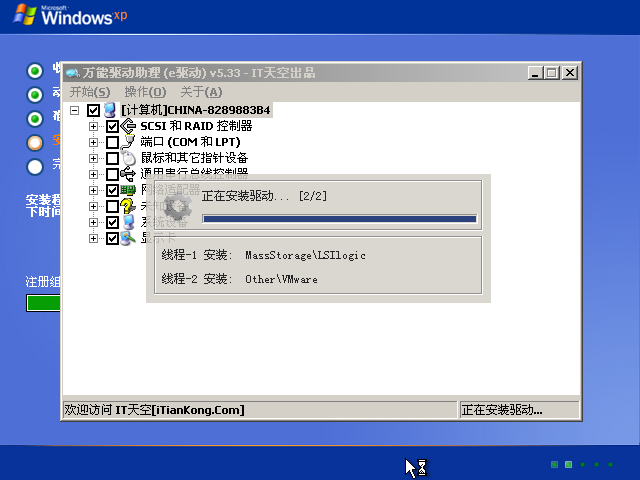Expand the unknown device node
The image size is (640, 480).
point(93,206)
